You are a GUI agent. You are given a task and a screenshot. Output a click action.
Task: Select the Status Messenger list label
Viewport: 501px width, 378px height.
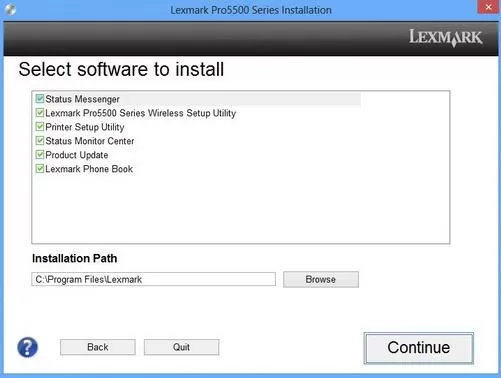click(82, 99)
